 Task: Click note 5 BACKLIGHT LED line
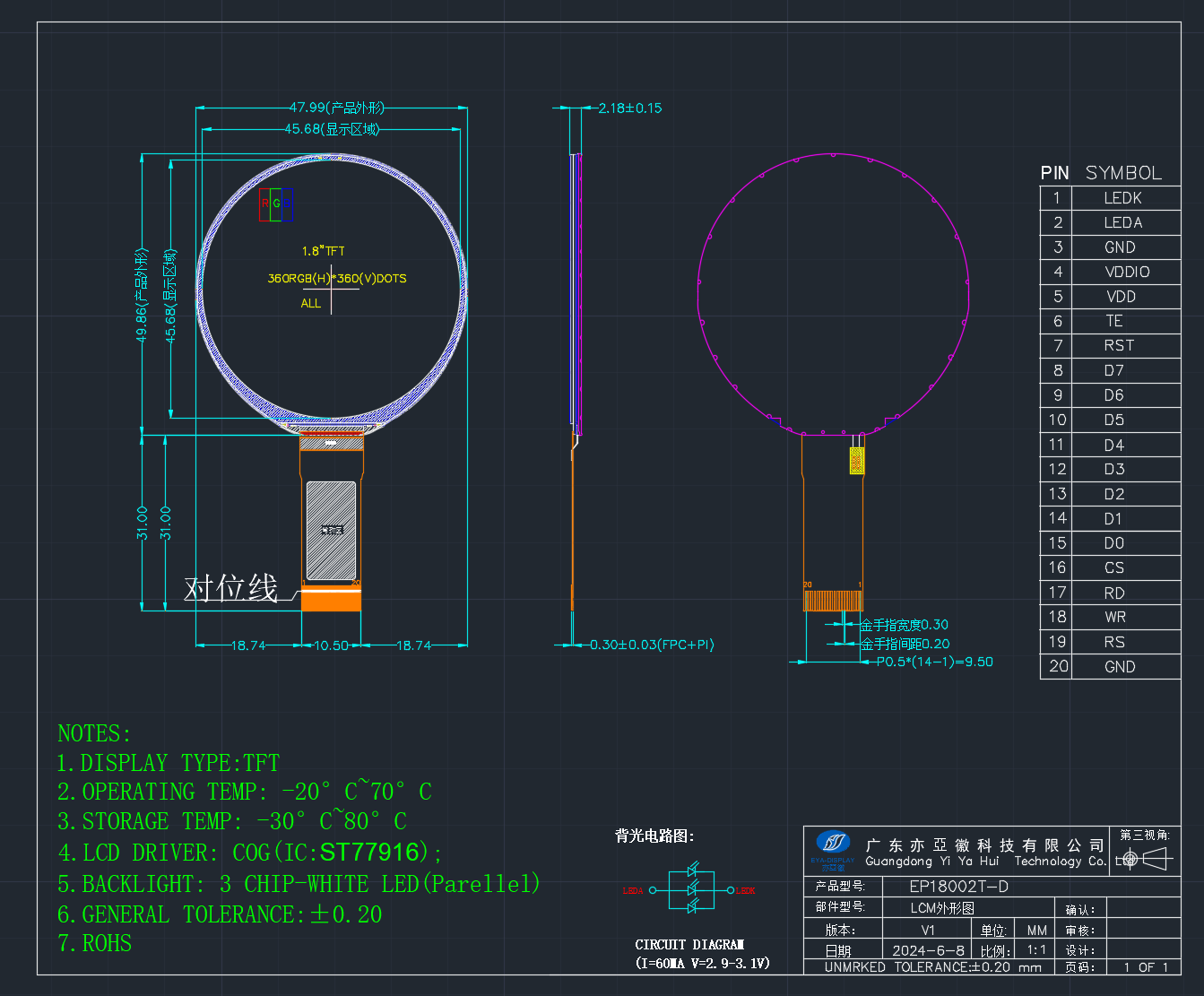pyautogui.click(x=299, y=884)
